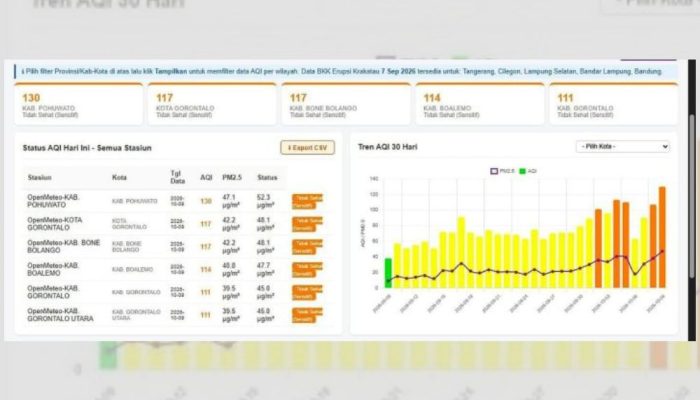Click the Boalemo row Tidak Sehat status badge

pyautogui.click(x=307, y=270)
